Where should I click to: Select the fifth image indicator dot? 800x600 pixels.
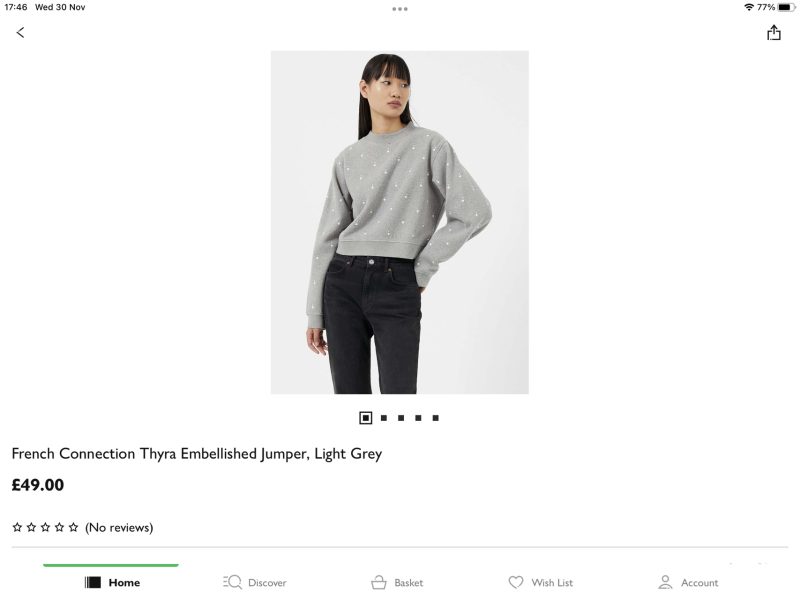436,418
